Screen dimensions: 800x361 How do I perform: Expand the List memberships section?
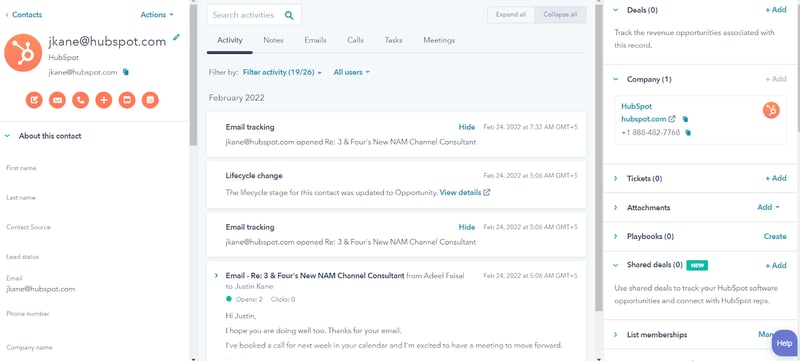(615, 335)
